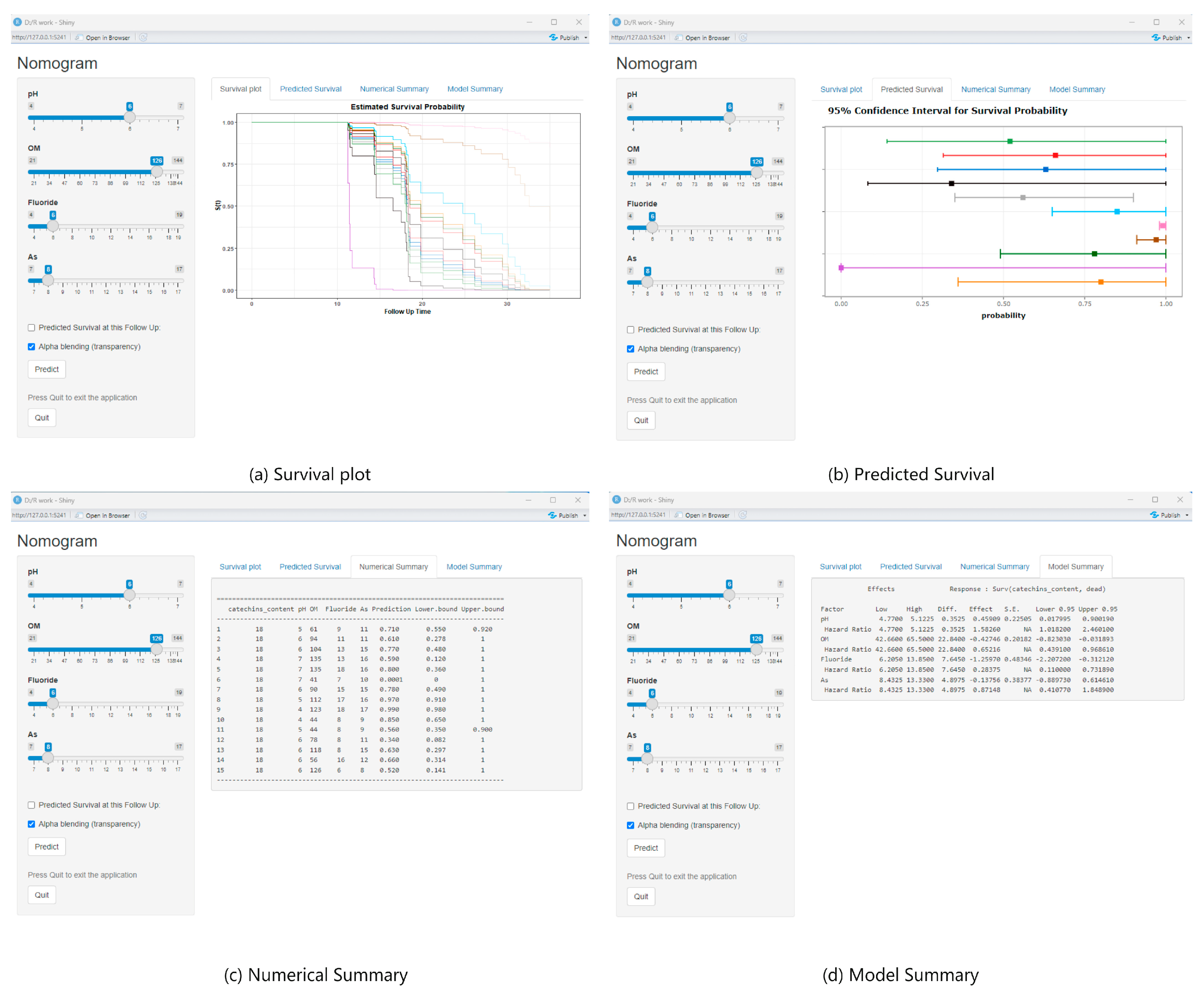This screenshot has height=997, width=1204.
Task: Expand the Publish dropdown arrow in panel (a)
Action: [585, 38]
